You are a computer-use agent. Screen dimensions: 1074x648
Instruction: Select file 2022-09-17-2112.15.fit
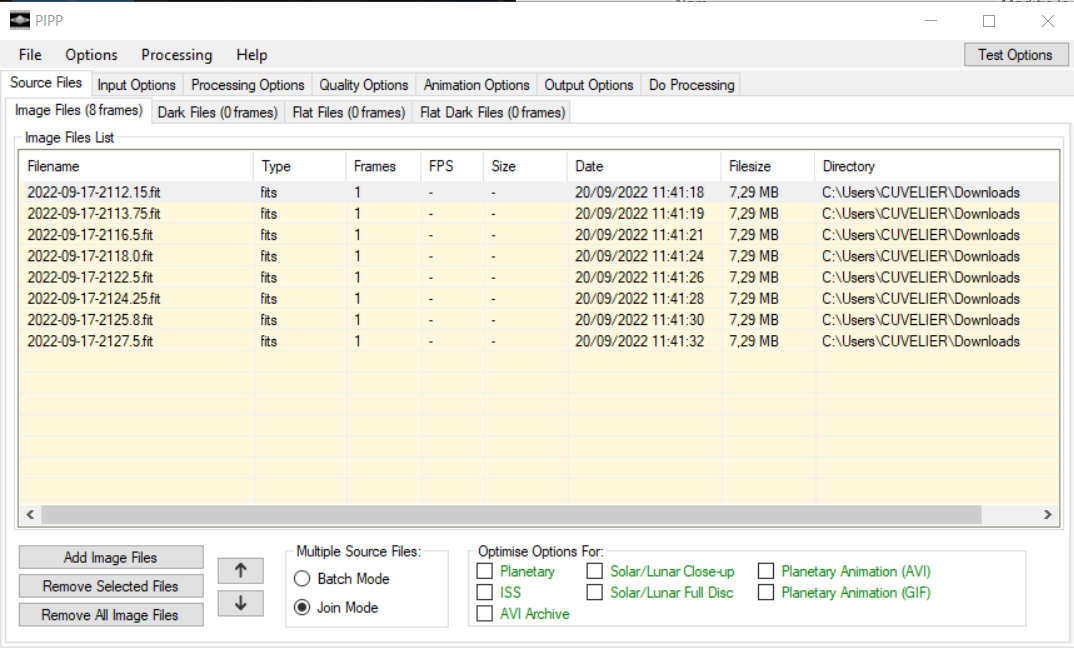click(94, 192)
